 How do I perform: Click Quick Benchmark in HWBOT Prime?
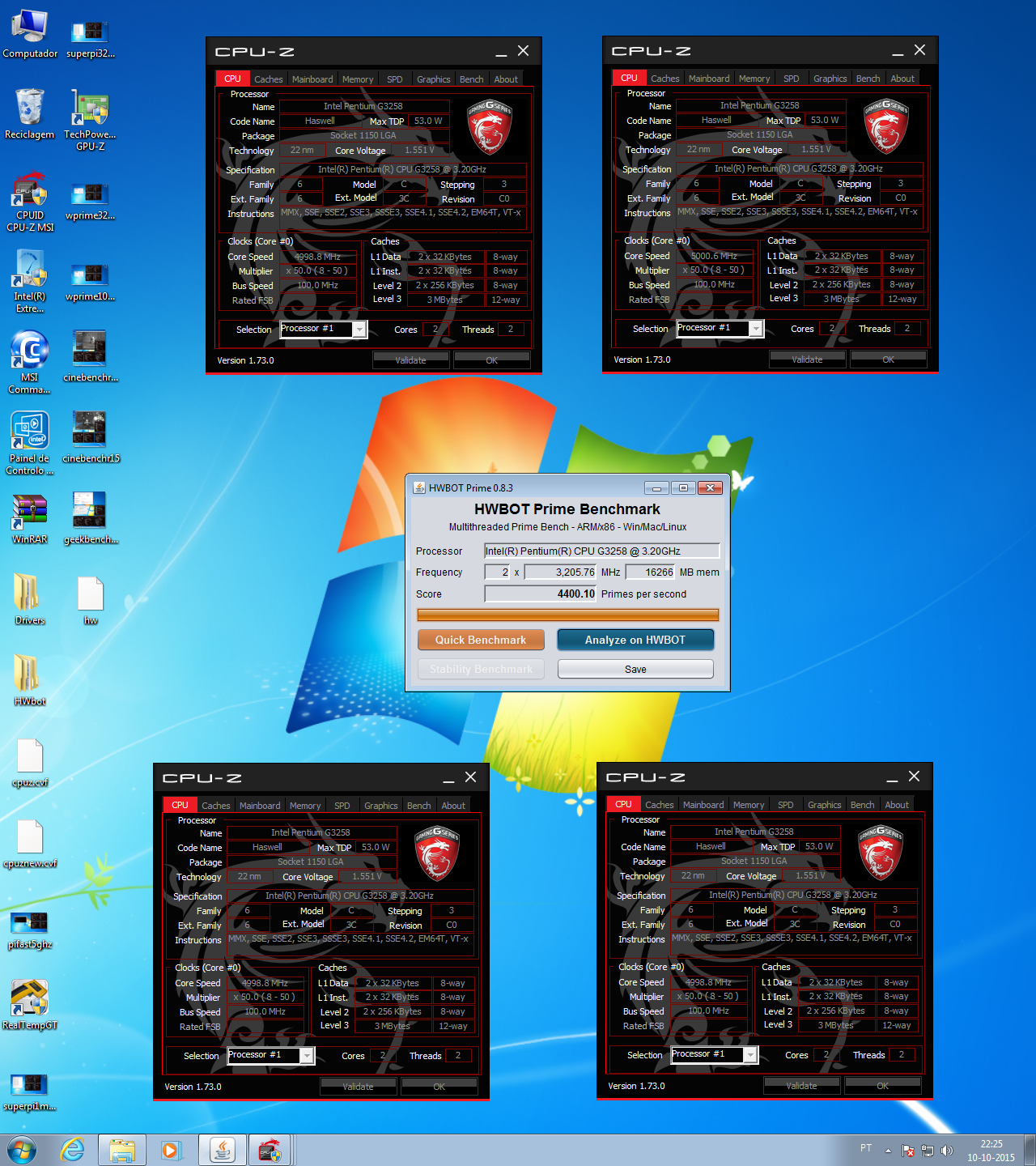coord(481,640)
